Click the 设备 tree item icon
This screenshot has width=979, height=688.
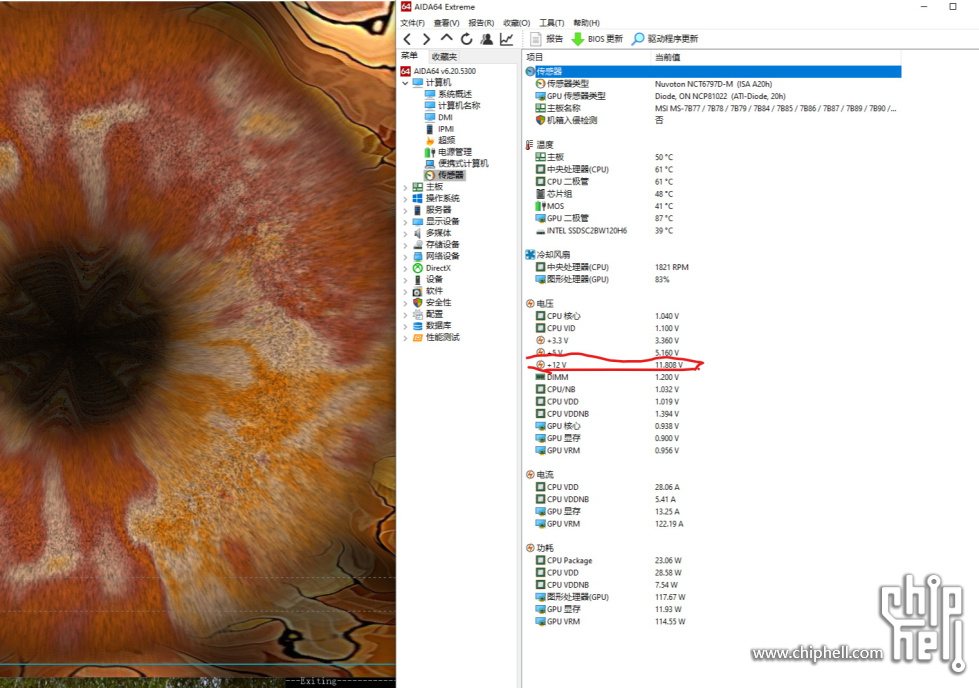tap(418, 280)
